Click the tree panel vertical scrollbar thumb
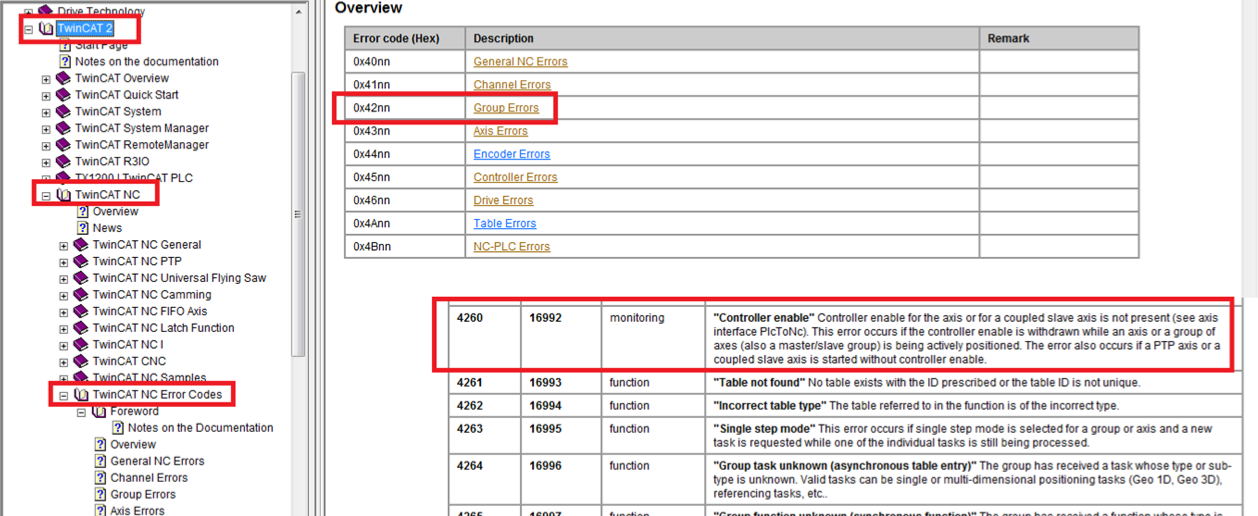Image resolution: width=1258 pixels, height=516 pixels. [299, 214]
